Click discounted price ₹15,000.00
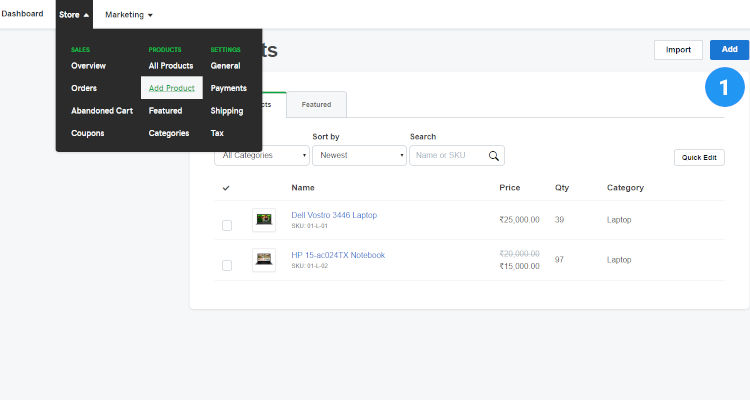 pos(519,267)
